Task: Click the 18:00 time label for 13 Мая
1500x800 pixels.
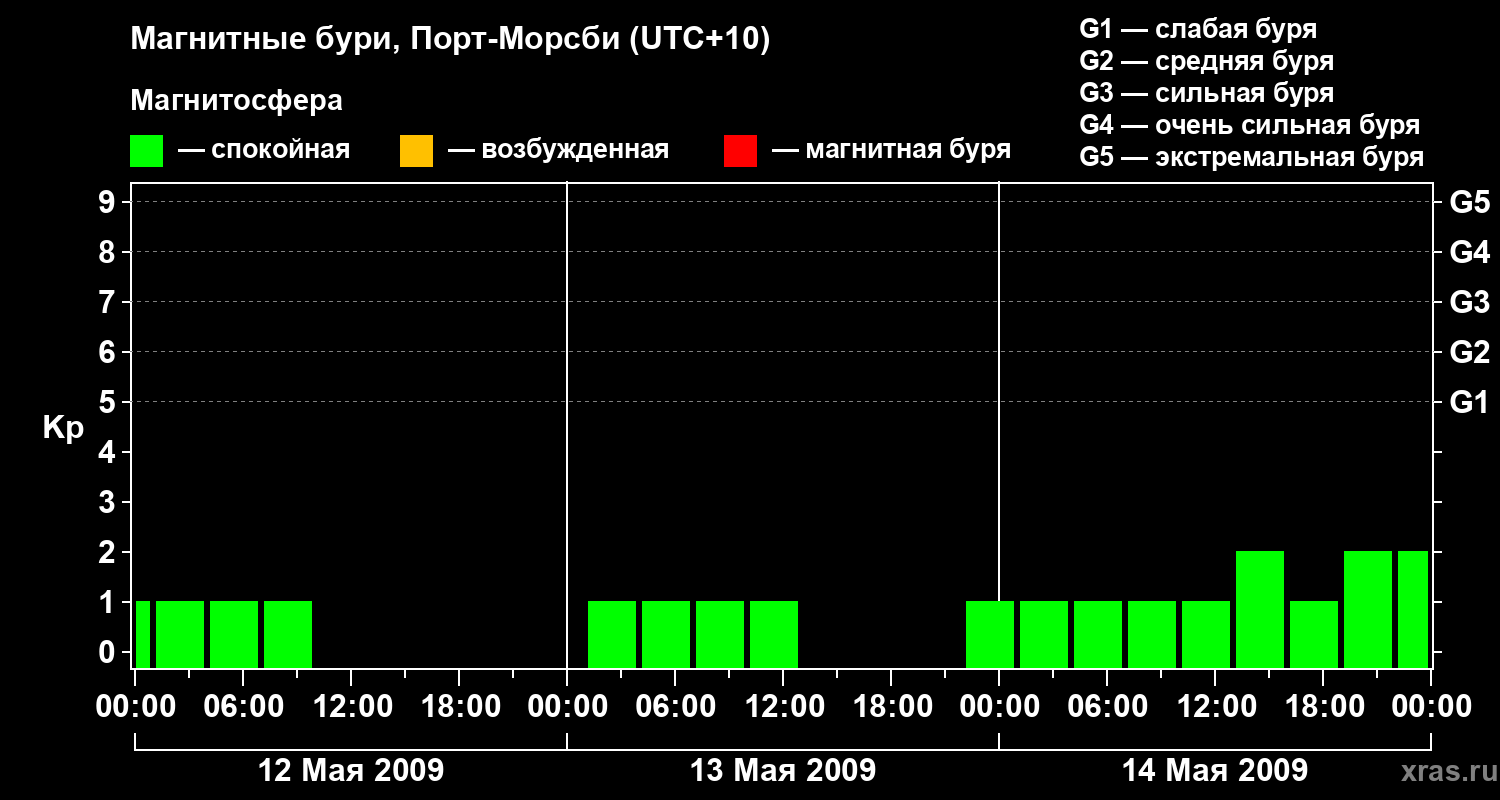Action: tap(891, 707)
